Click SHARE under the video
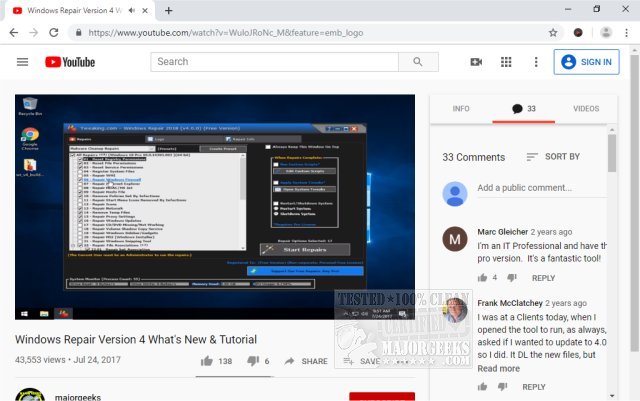The height and width of the screenshot is (401, 640). pyautogui.click(x=307, y=361)
